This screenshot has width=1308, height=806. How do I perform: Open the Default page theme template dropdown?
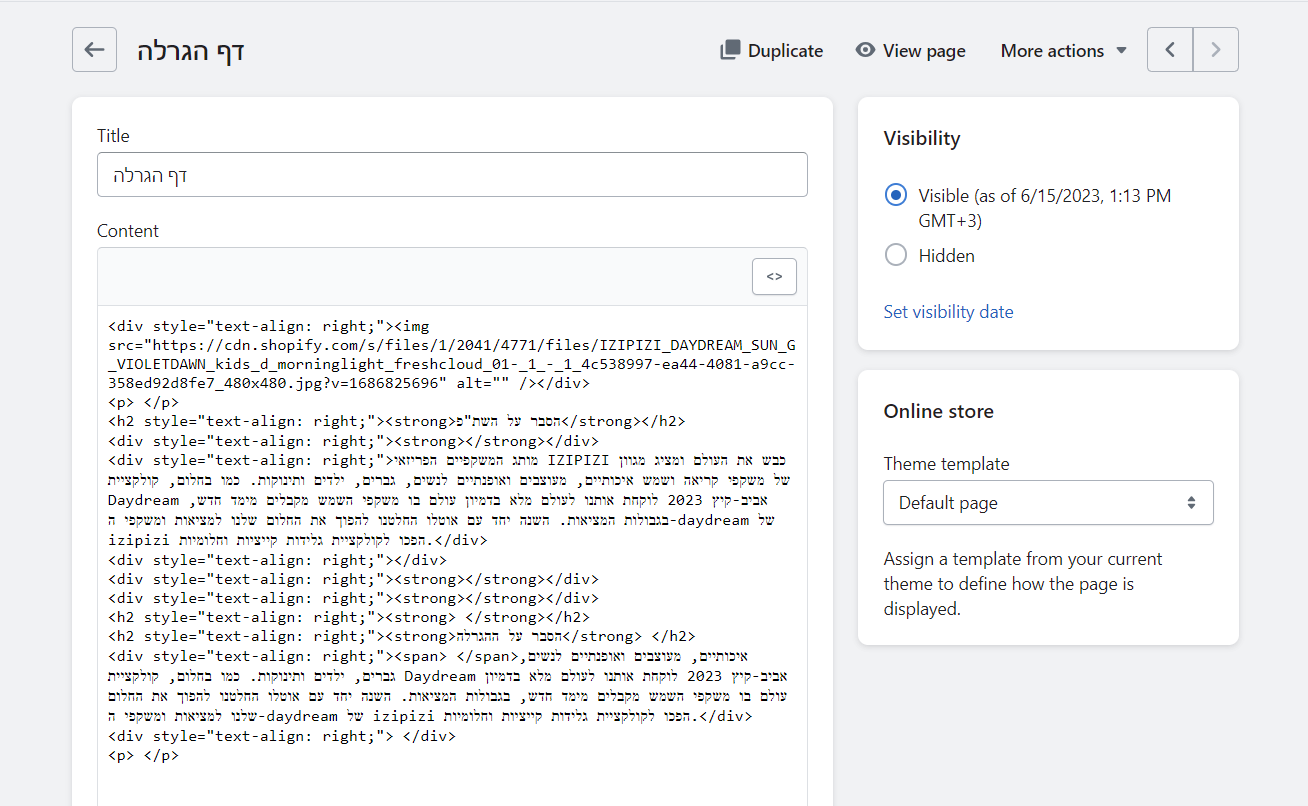[x=1047, y=503]
